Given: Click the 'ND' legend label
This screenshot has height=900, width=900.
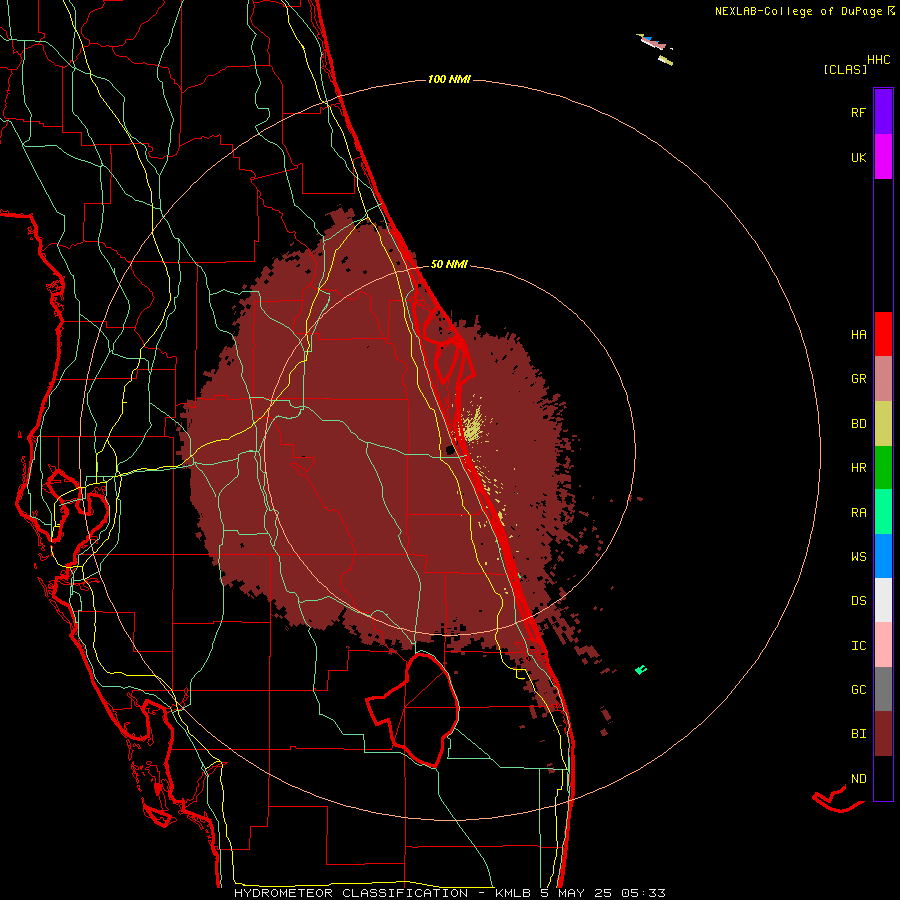Looking at the screenshot, I should tap(858, 779).
